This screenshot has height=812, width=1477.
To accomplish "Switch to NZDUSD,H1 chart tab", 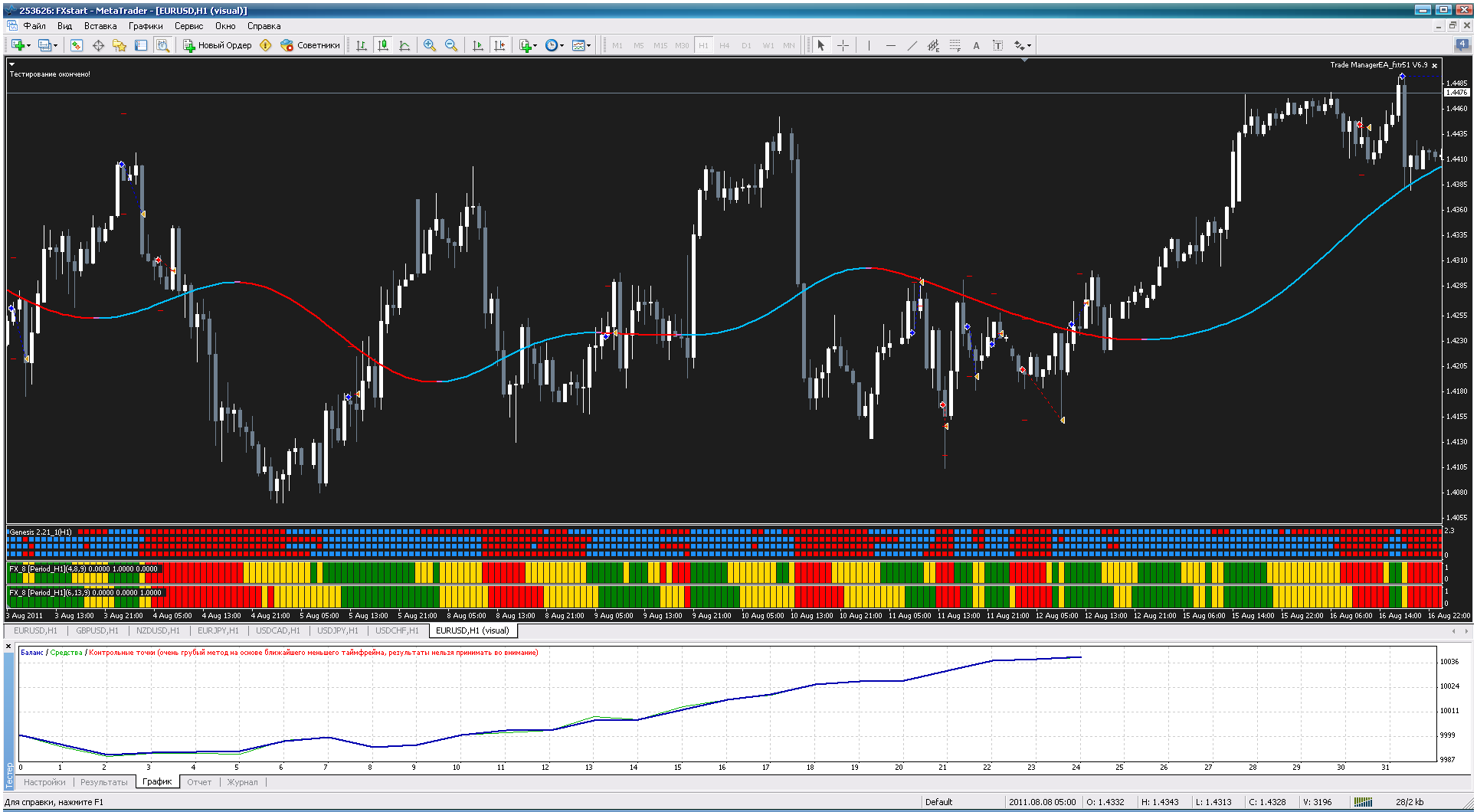I will (158, 630).
